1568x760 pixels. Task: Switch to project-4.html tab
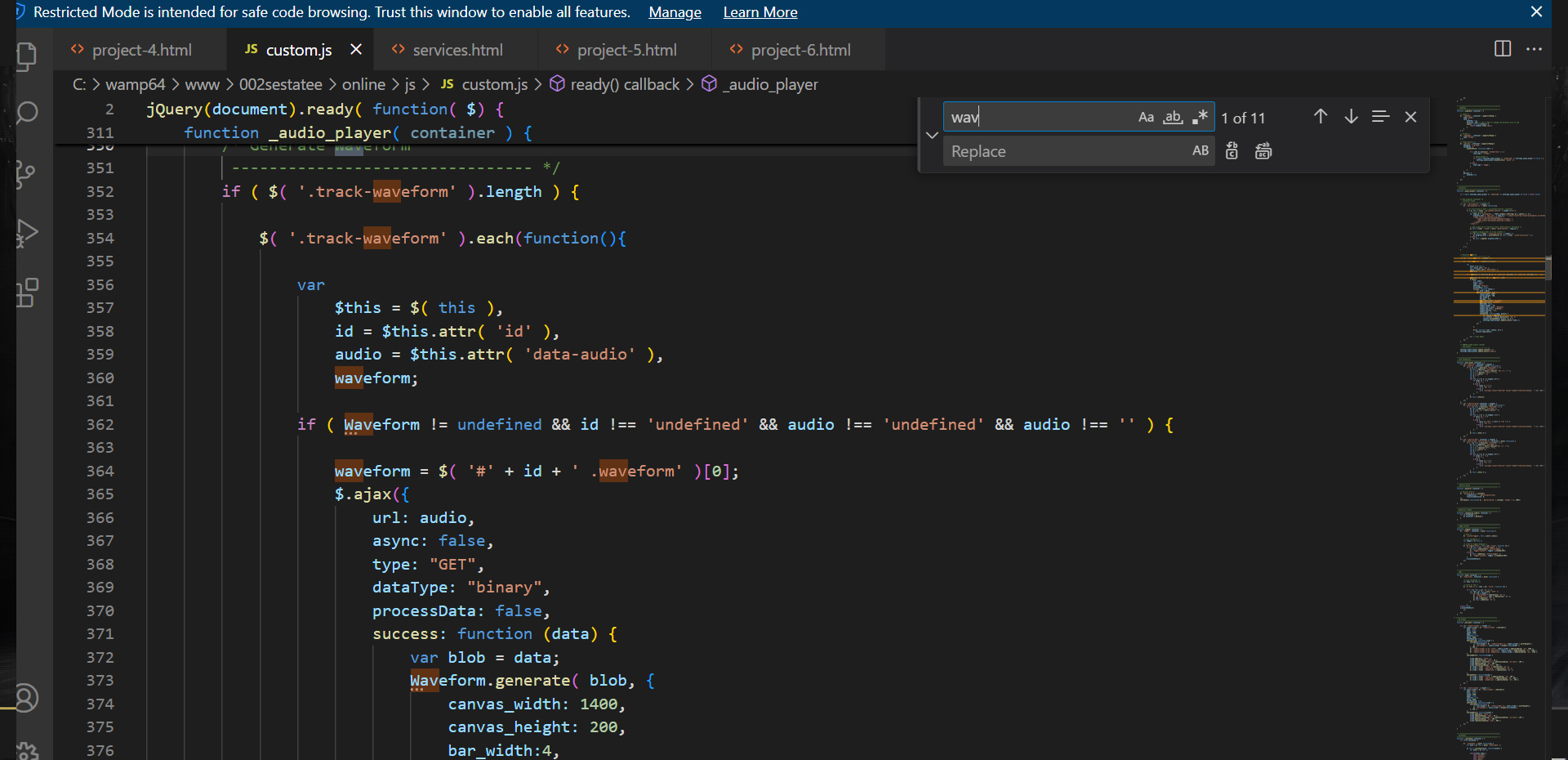tap(141, 50)
